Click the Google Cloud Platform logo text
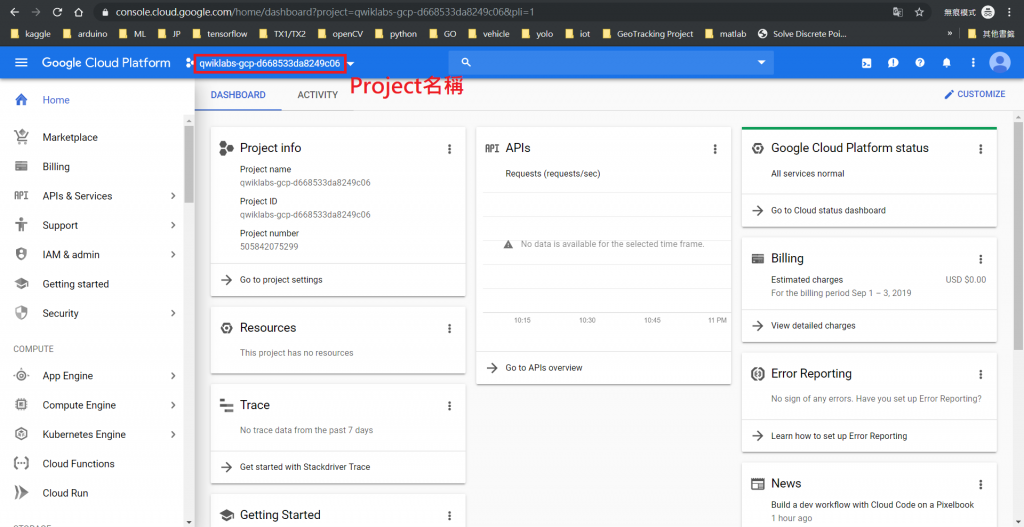 (106, 63)
